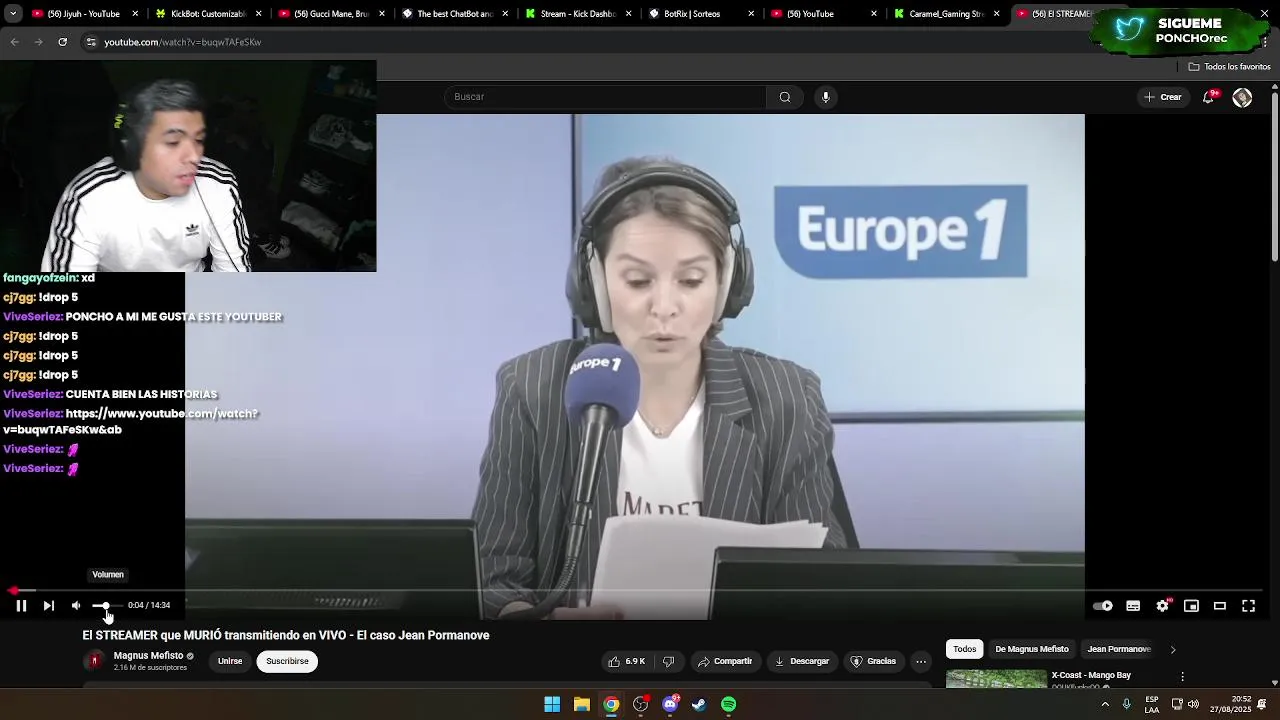Open the video settings gear
The image size is (1280, 720).
(1162, 606)
